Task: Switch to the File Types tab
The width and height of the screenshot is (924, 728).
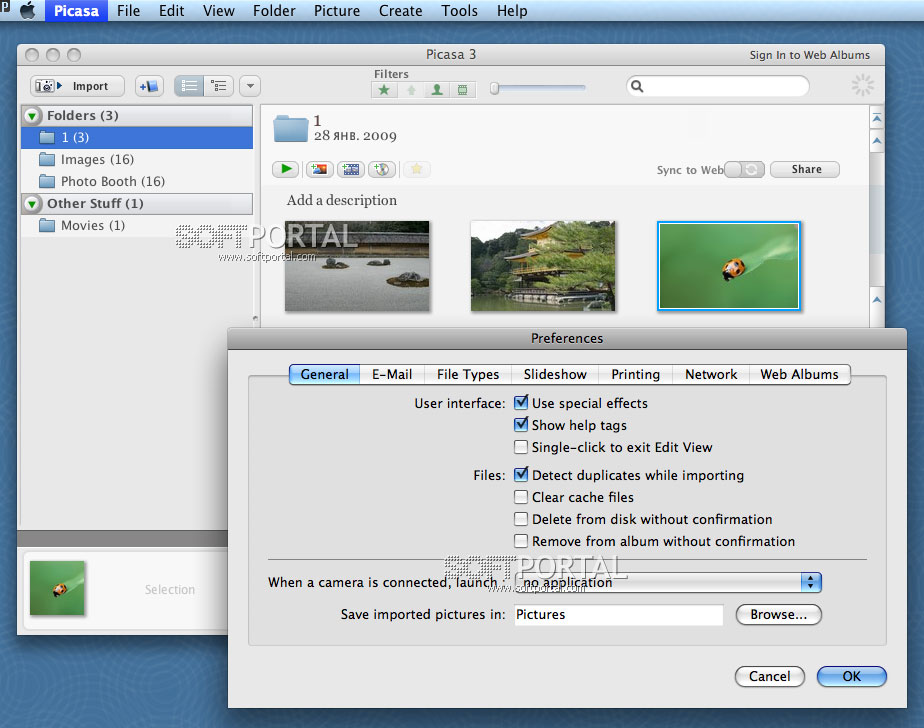Action: click(468, 374)
